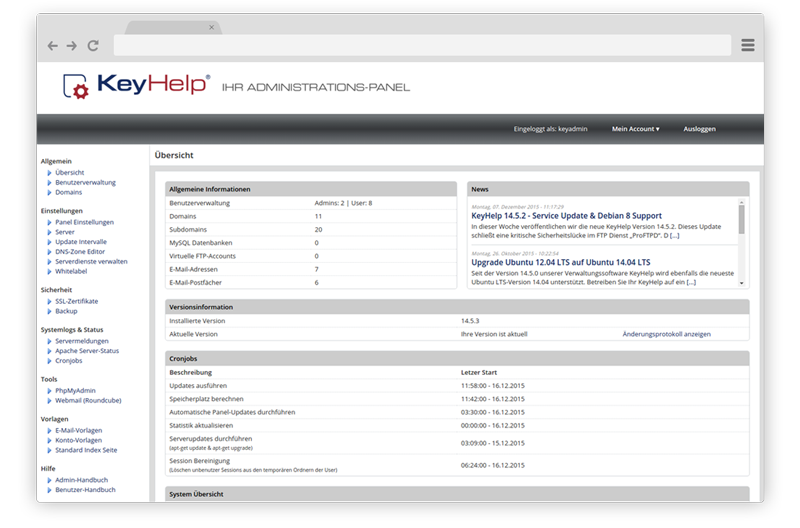Click the News panel scroll-down arrow
This screenshot has width=800, height=528.
pyautogui.click(x=741, y=283)
